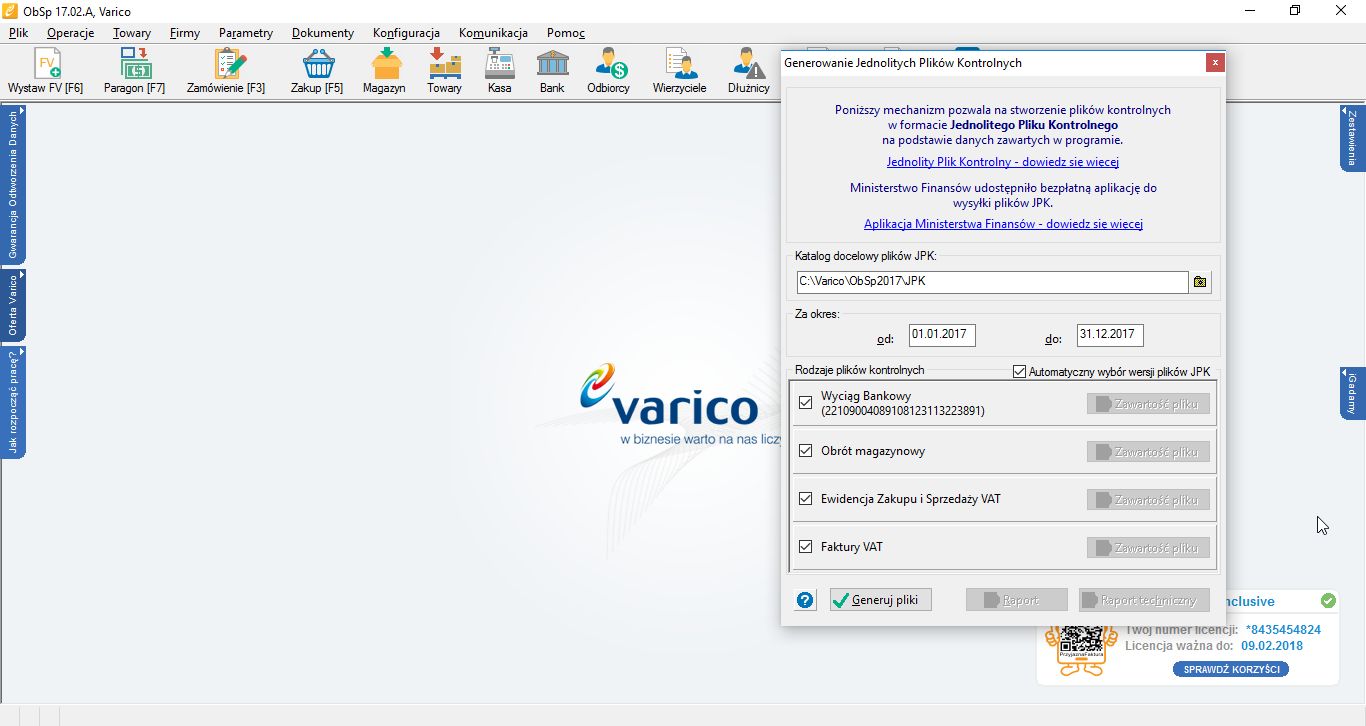The width and height of the screenshot is (1366, 726).
Task: Open Paragon [F7] receipt tool
Action: [134, 72]
